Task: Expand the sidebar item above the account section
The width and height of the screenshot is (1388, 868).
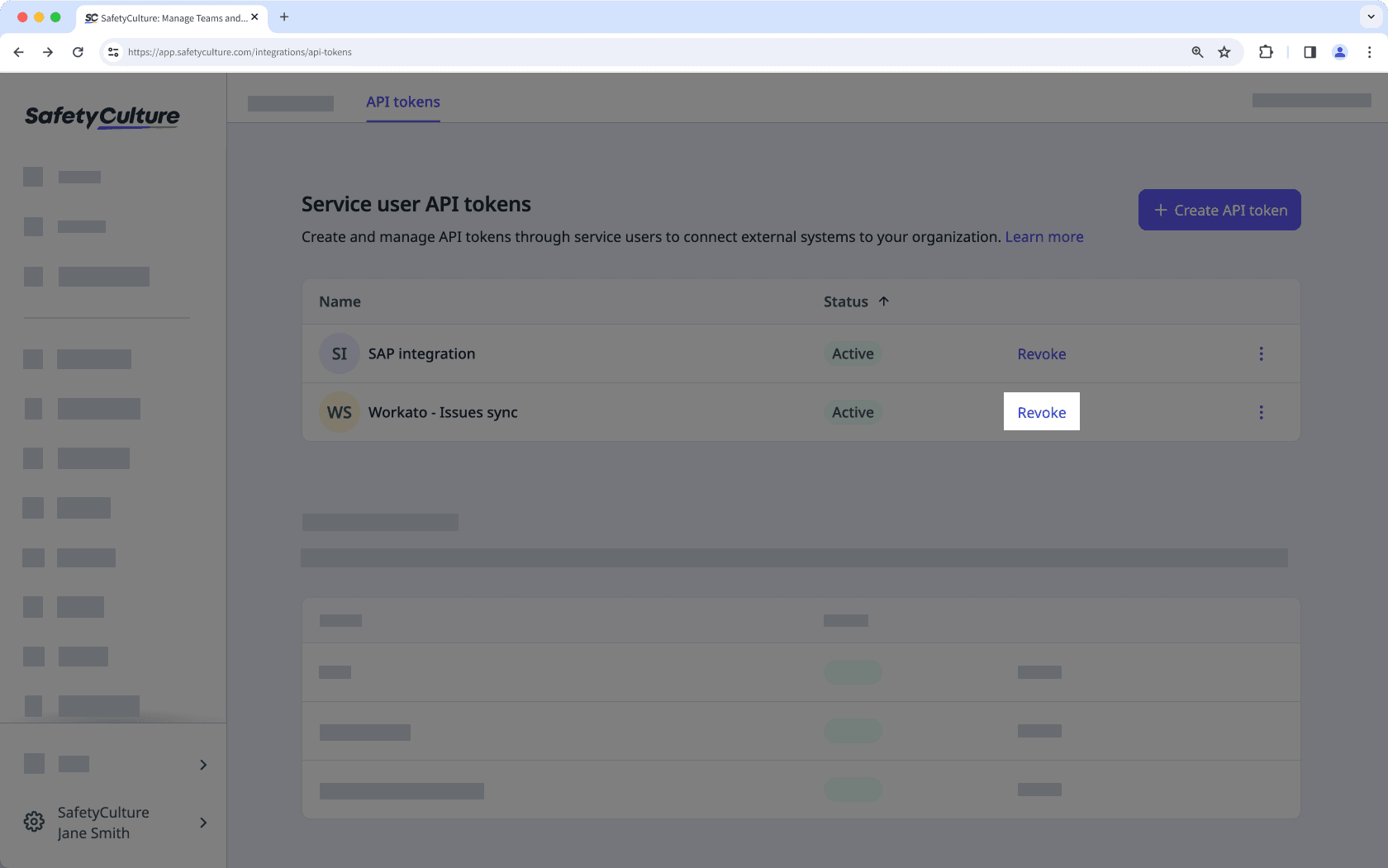Action: tap(202, 765)
